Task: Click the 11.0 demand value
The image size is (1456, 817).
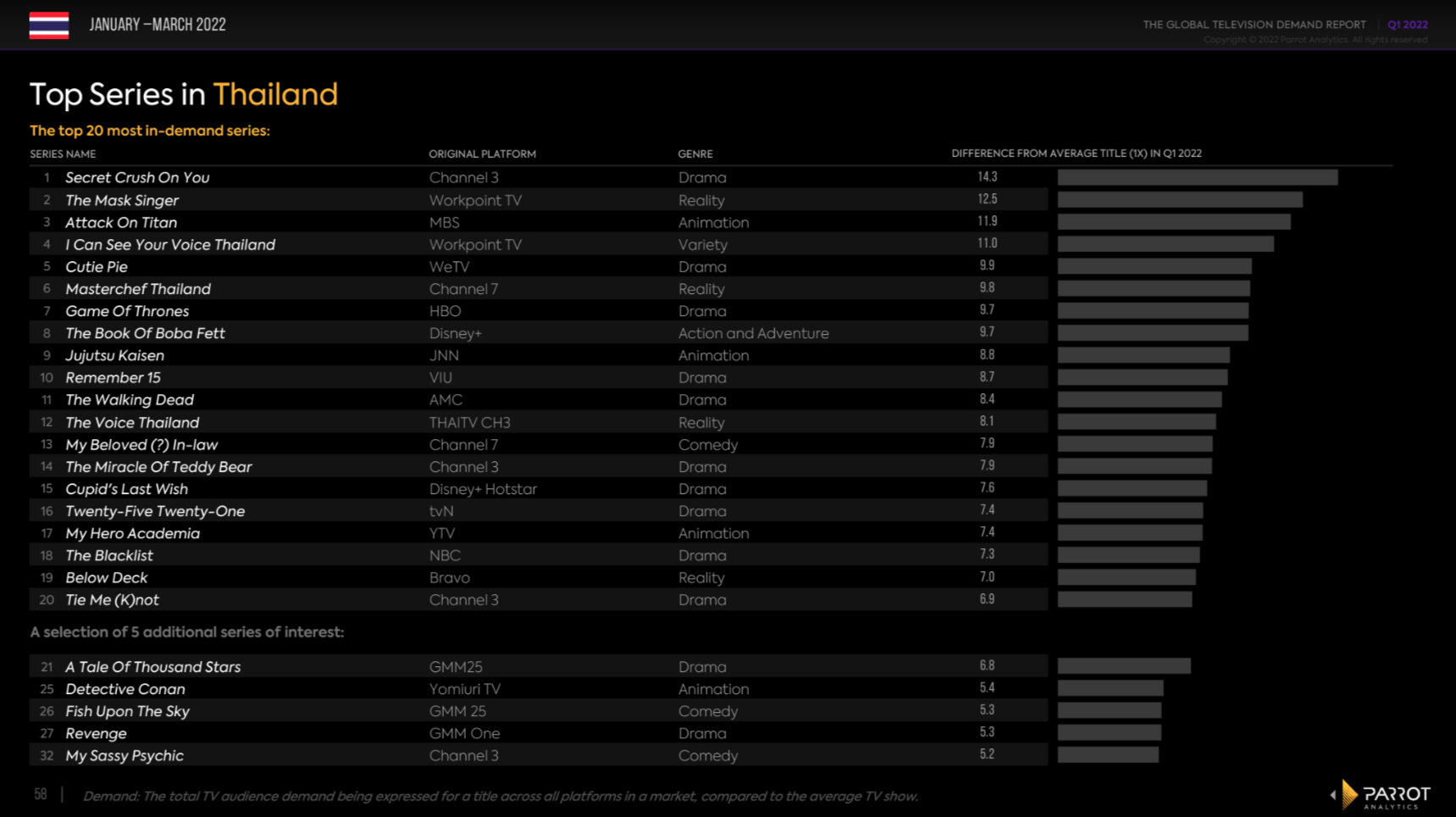Action: [987, 243]
